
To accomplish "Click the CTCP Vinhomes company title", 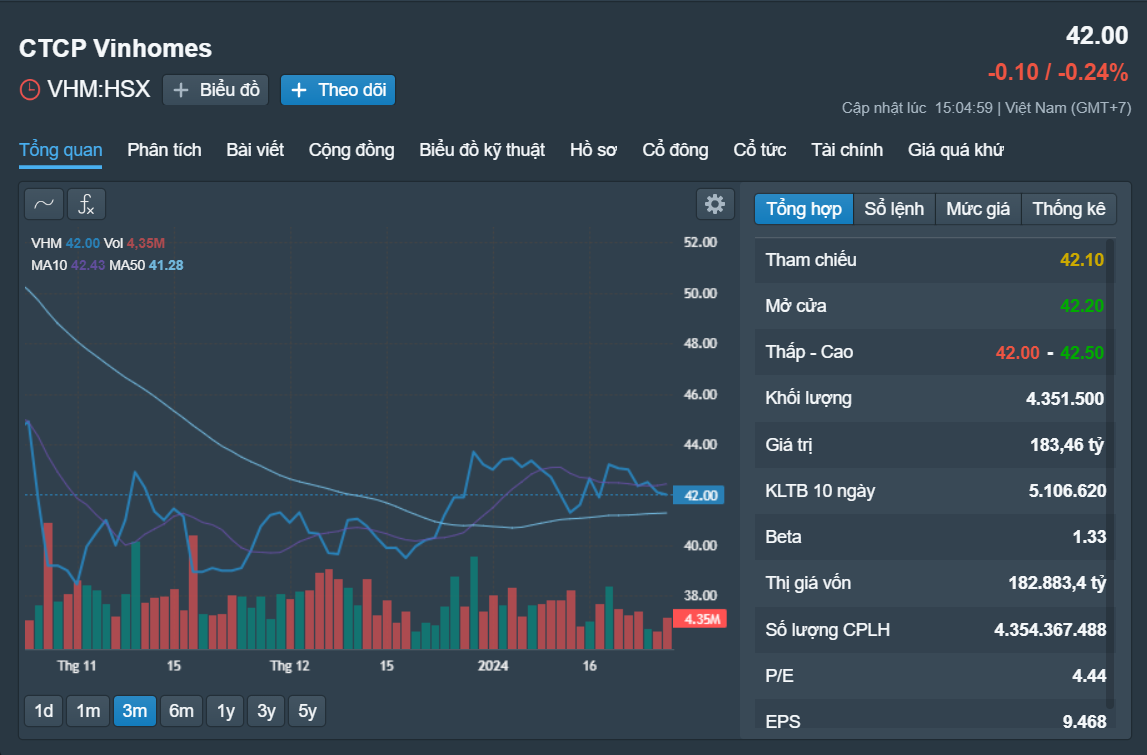I will click(x=116, y=48).
